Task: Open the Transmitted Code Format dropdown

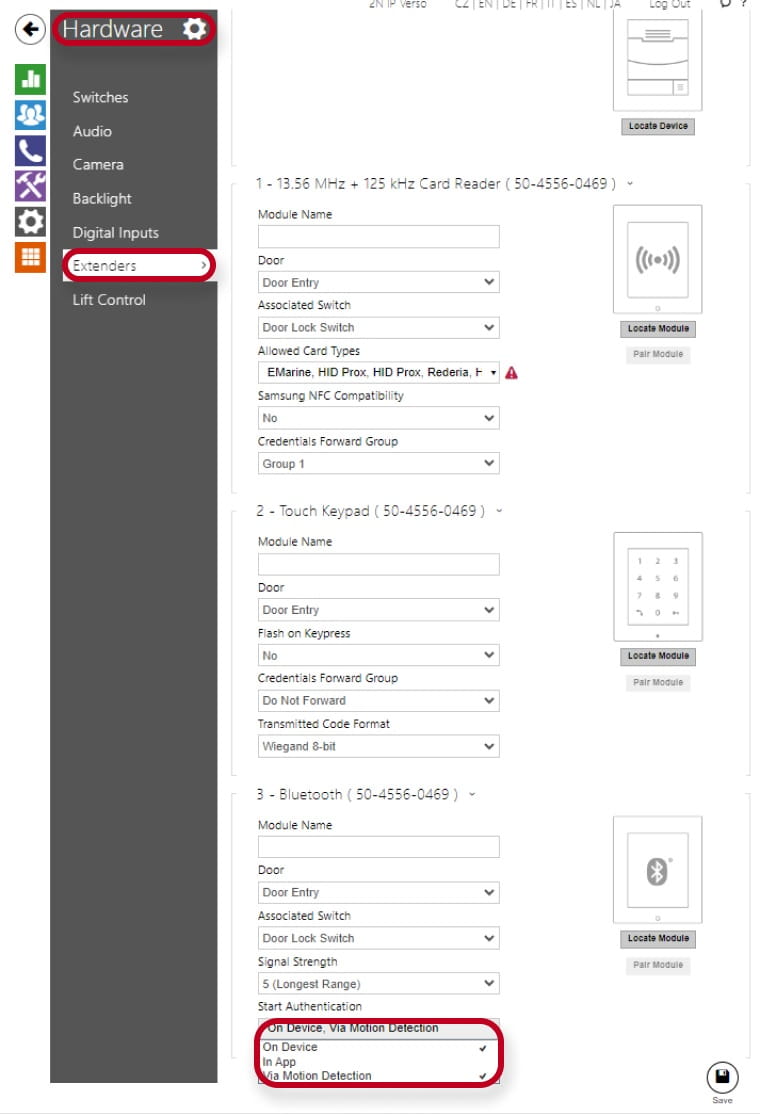Action: coord(379,746)
